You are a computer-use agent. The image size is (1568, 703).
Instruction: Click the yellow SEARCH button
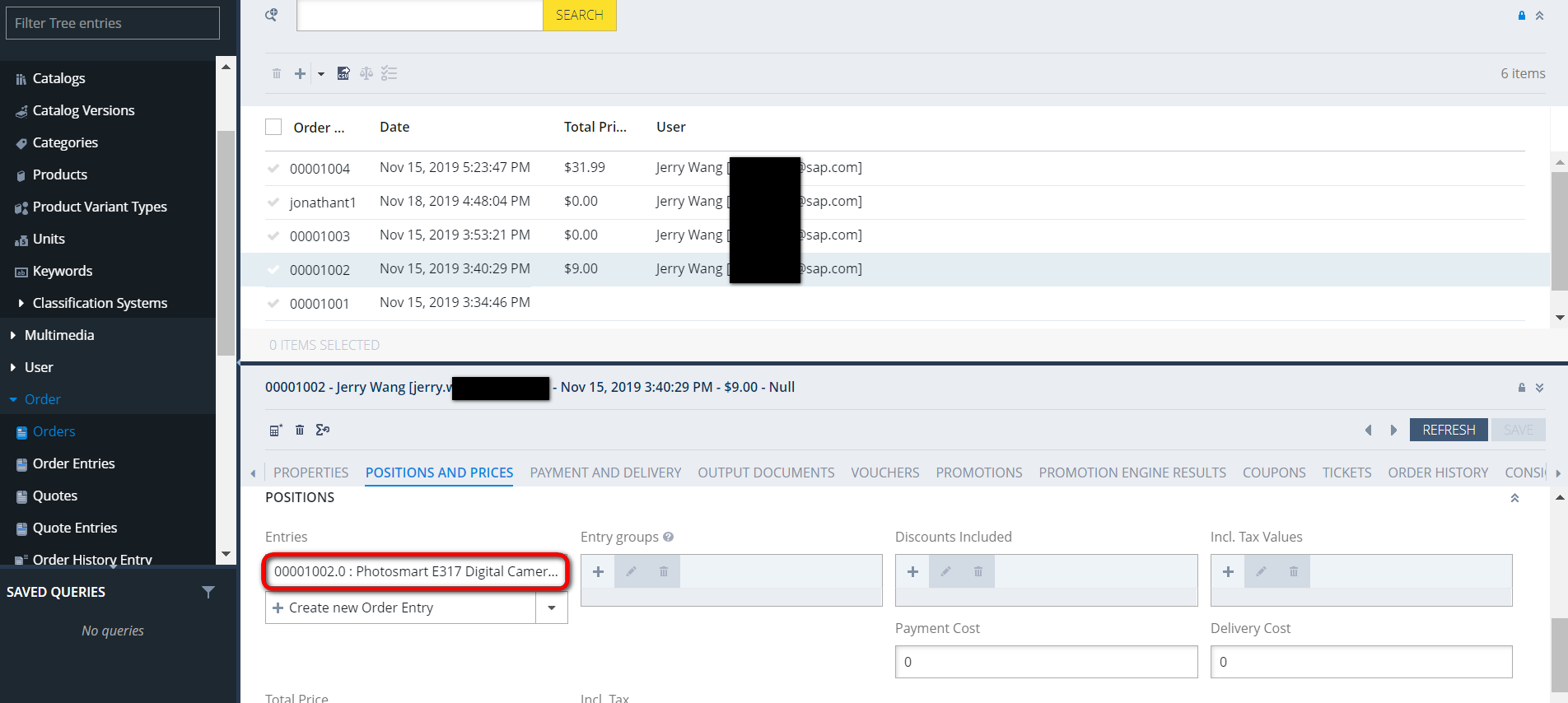pyautogui.click(x=580, y=15)
